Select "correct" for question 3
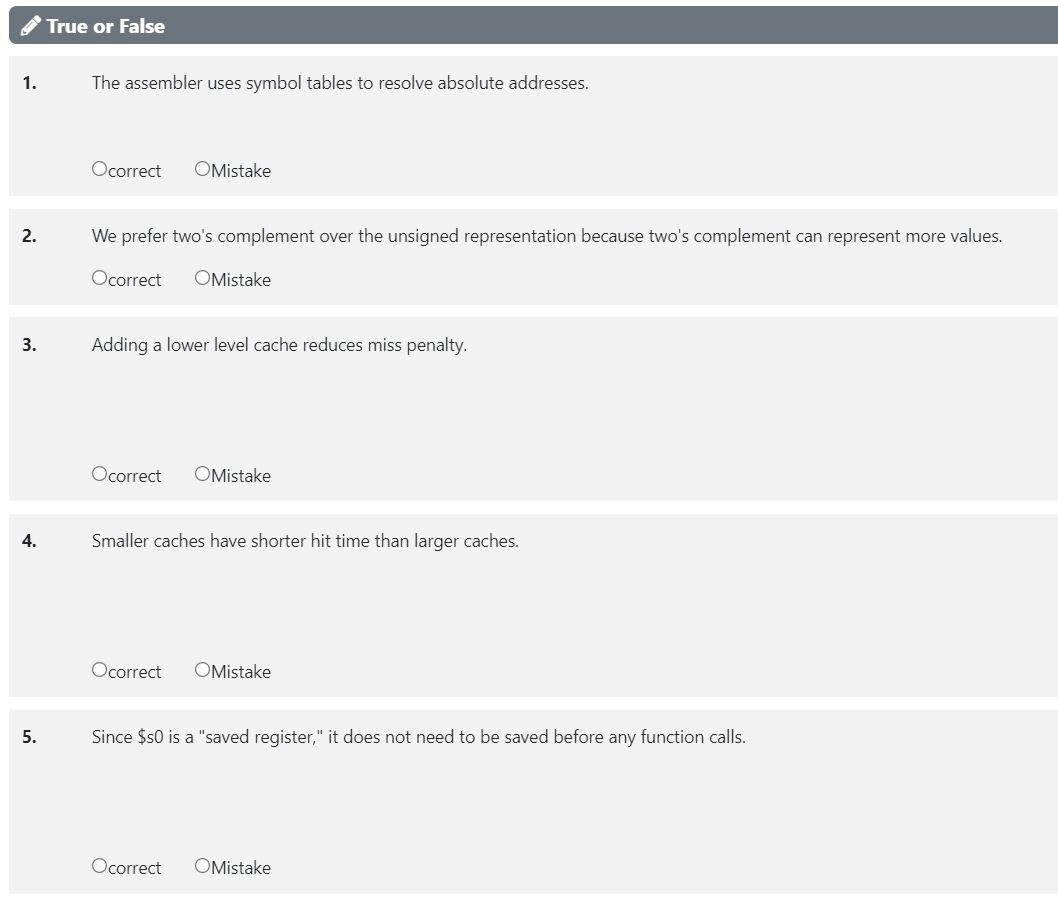The image size is (1058, 902). [98, 474]
